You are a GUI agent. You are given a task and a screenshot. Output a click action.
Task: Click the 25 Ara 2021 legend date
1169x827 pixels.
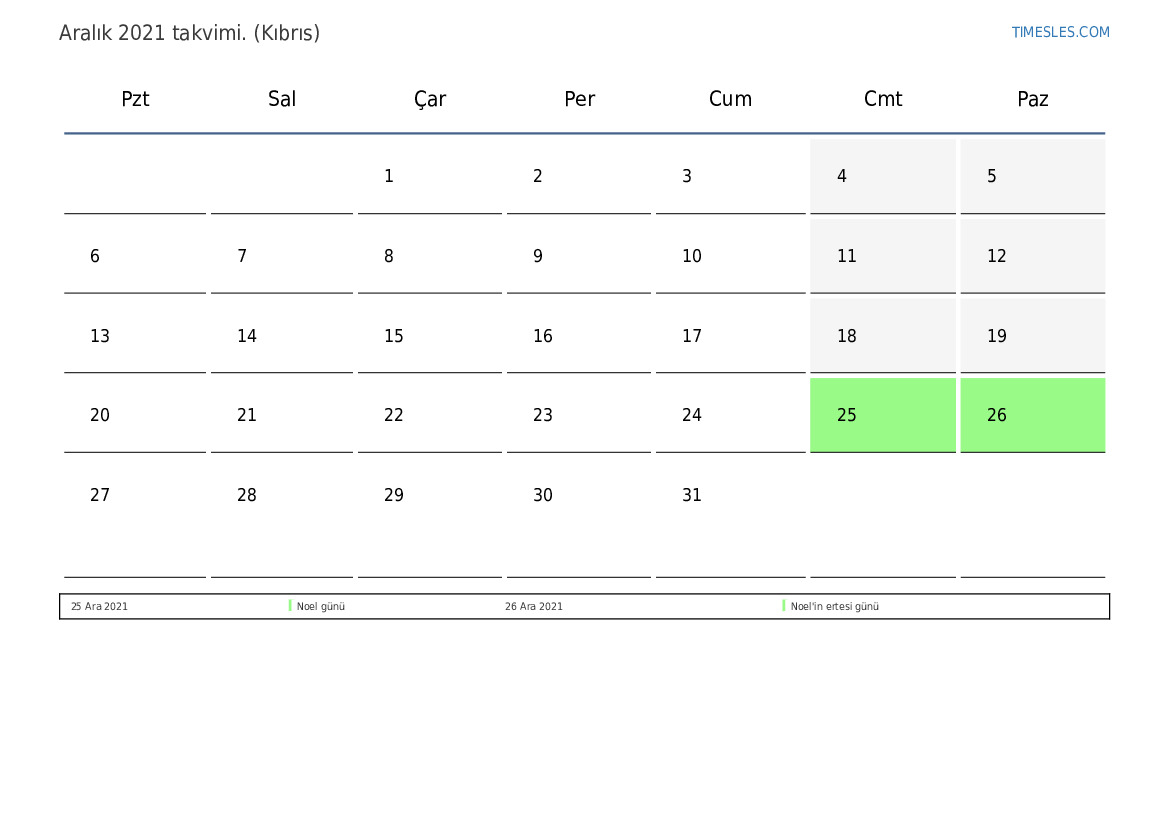pyautogui.click(x=99, y=606)
